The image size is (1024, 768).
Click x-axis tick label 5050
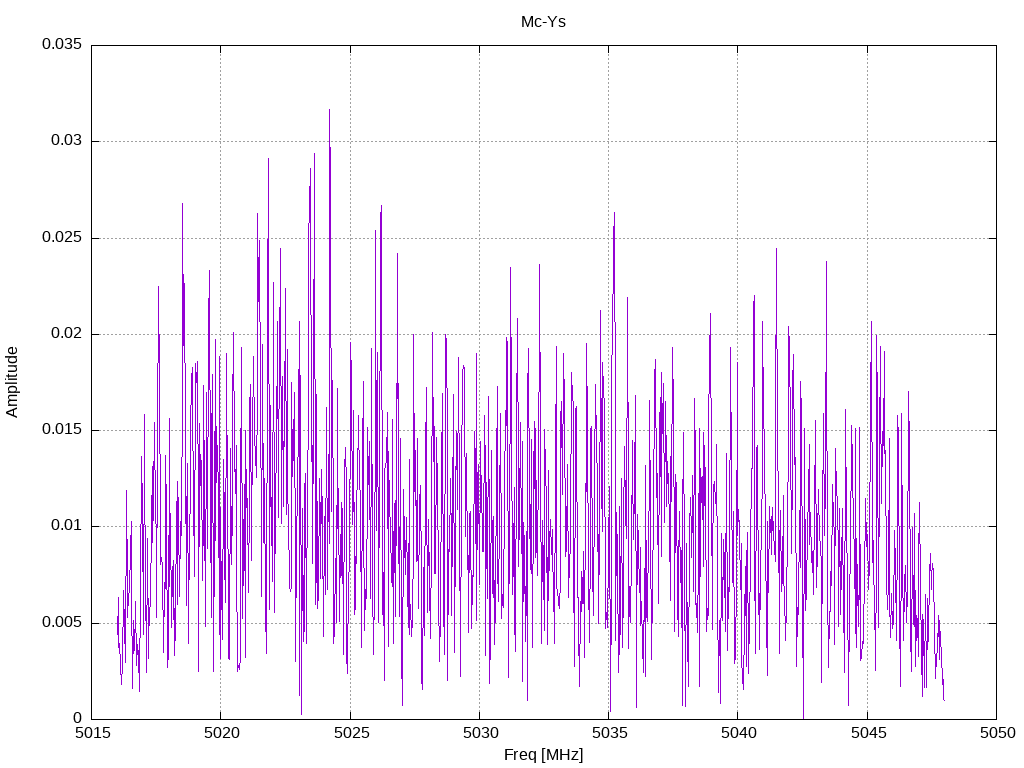click(x=997, y=733)
